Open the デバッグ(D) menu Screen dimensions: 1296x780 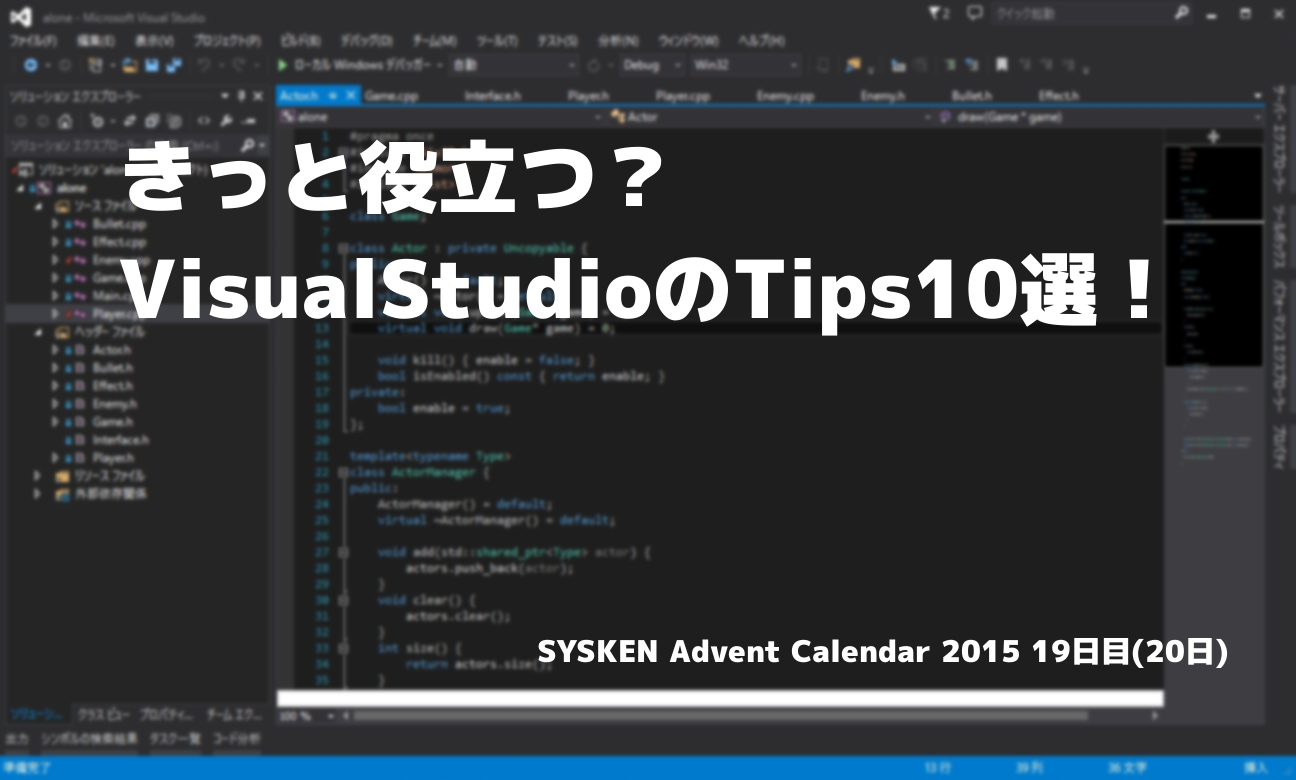[x=366, y=40]
